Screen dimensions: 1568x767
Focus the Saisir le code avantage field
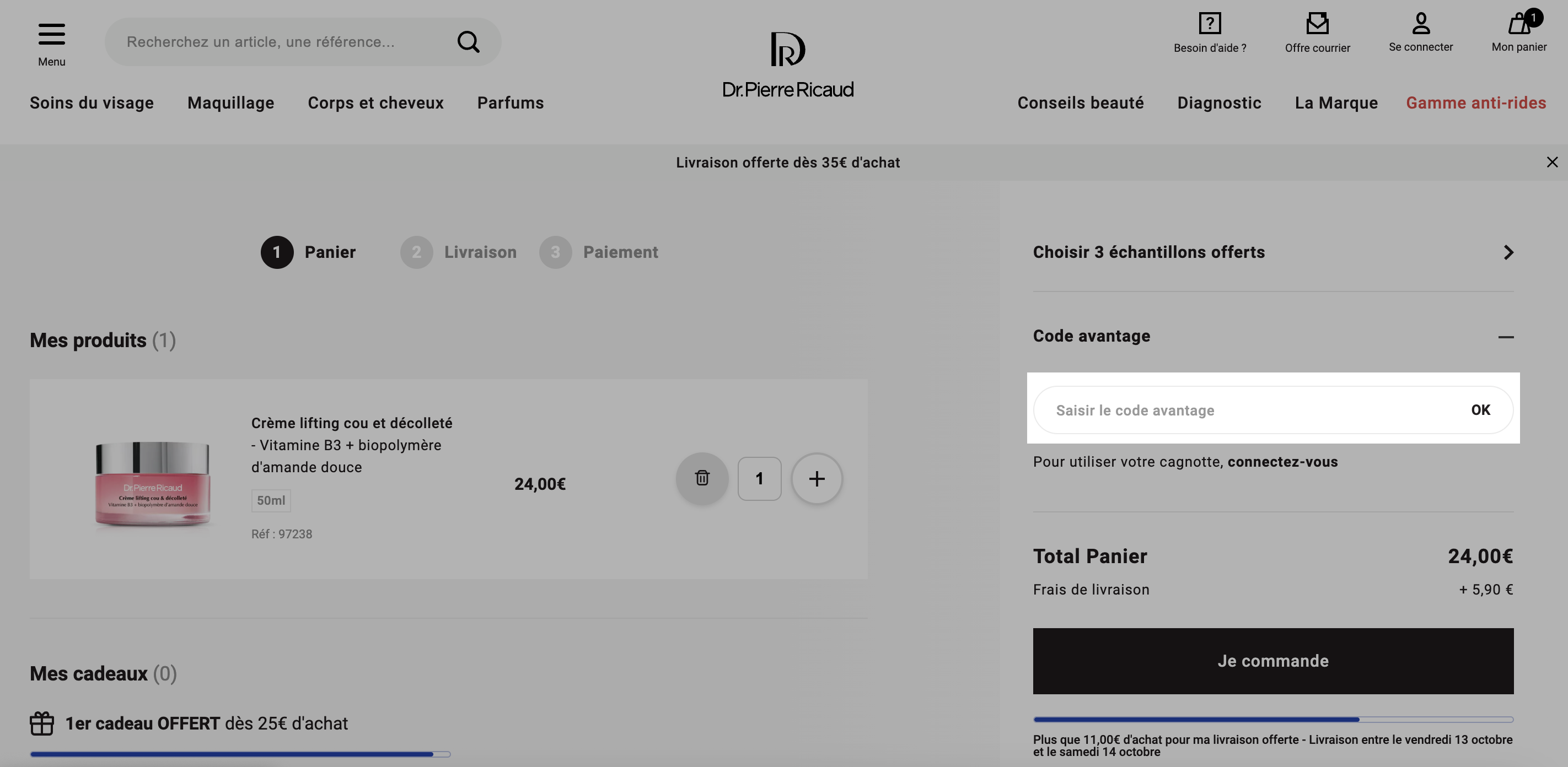[x=1248, y=410]
